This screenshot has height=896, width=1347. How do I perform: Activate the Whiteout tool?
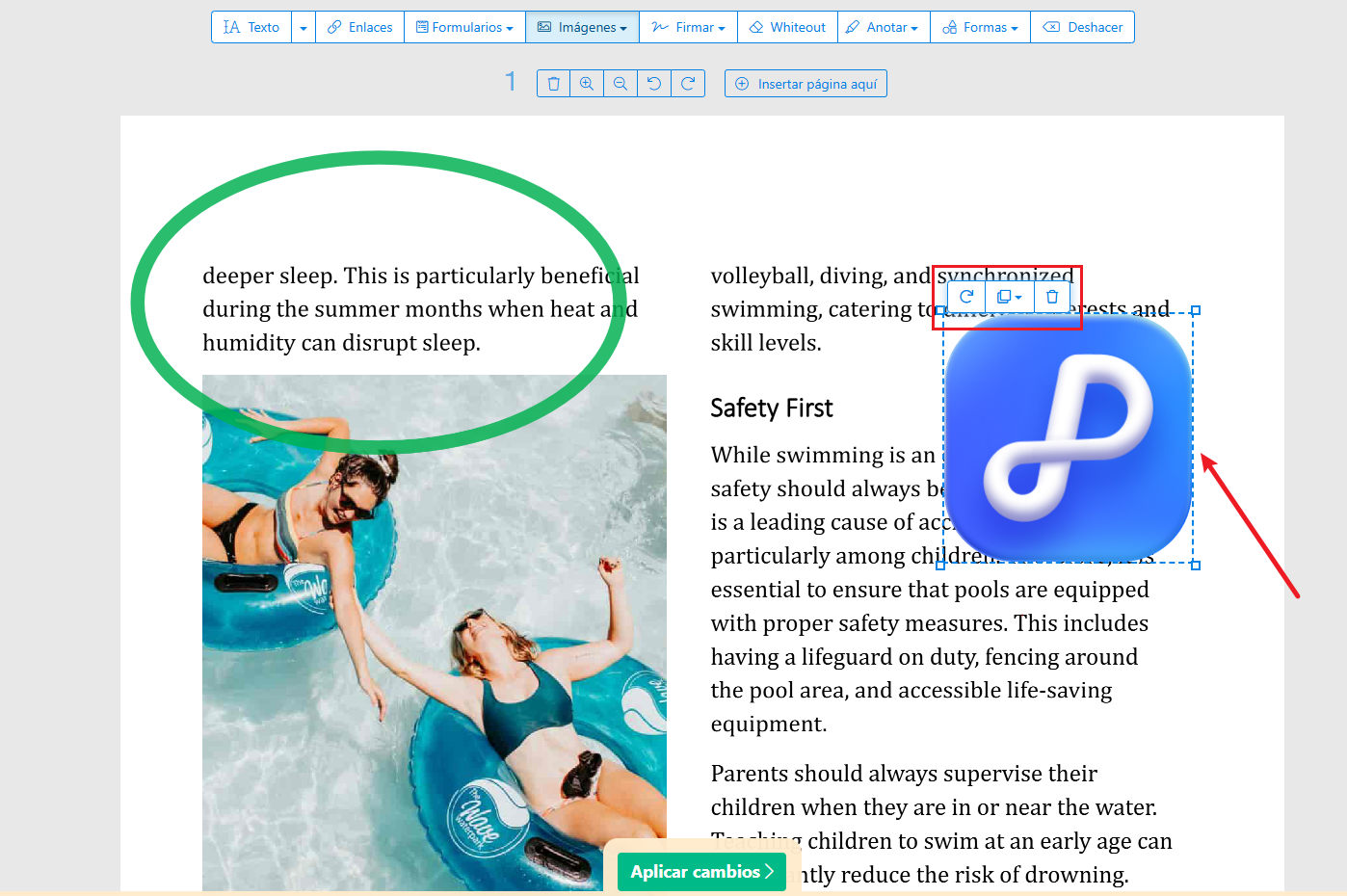[x=788, y=28]
